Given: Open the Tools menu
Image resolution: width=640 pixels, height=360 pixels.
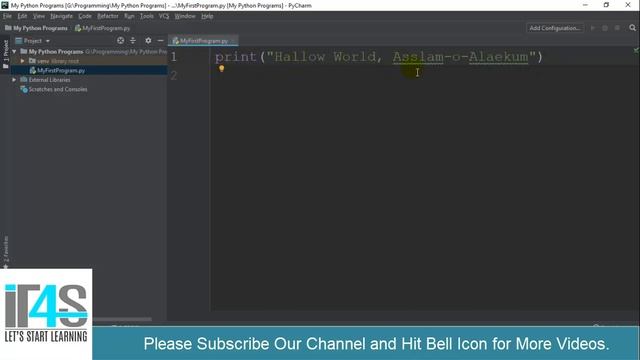Looking at the screenshot, I should pyautogui.click(x=147, y=16).
